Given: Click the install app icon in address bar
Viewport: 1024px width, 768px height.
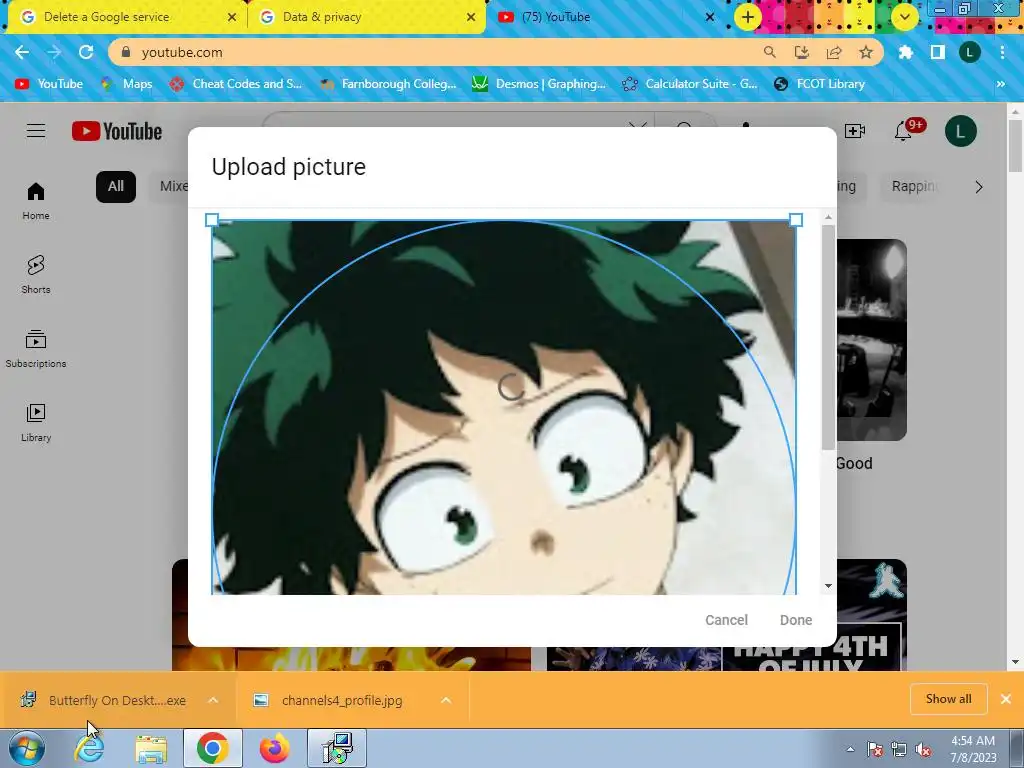Looking at the screenshot, I should tap(802, 52).
